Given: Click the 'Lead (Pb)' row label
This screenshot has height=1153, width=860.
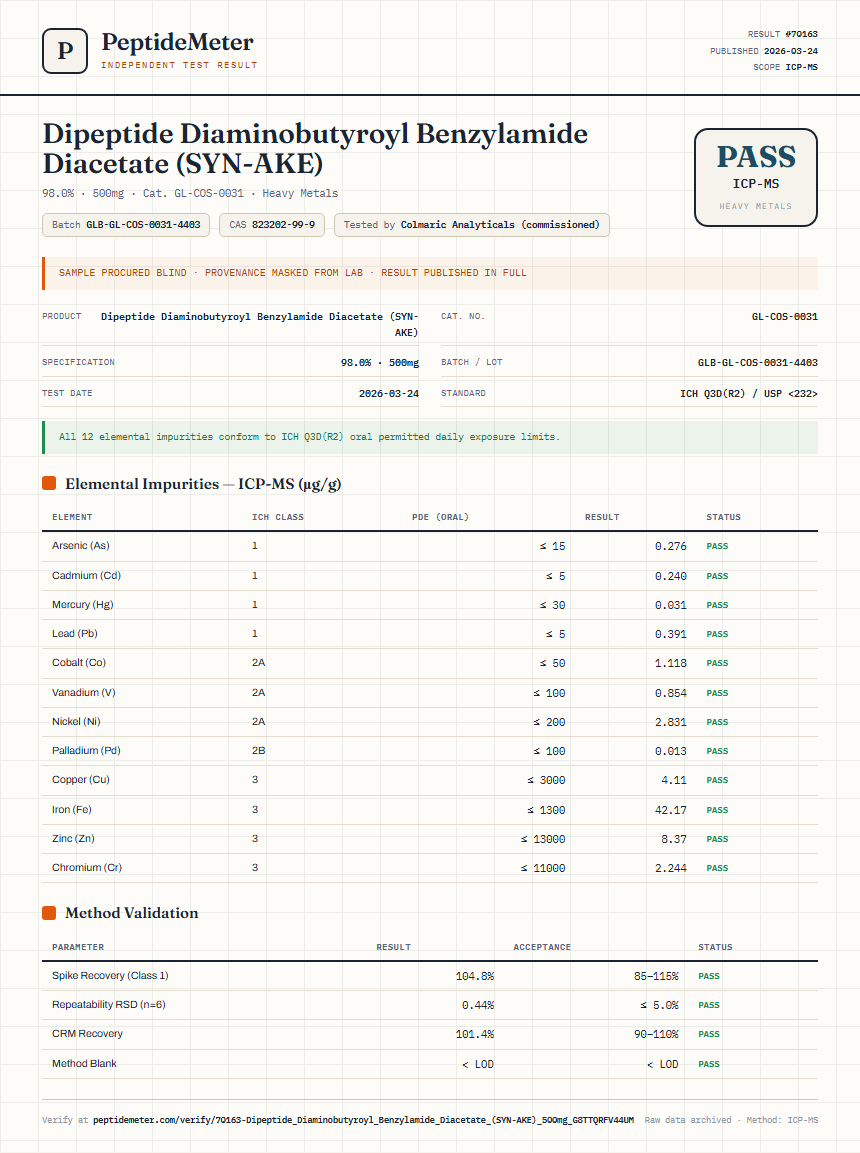Looking at the screenshot, I should [74, 633].
